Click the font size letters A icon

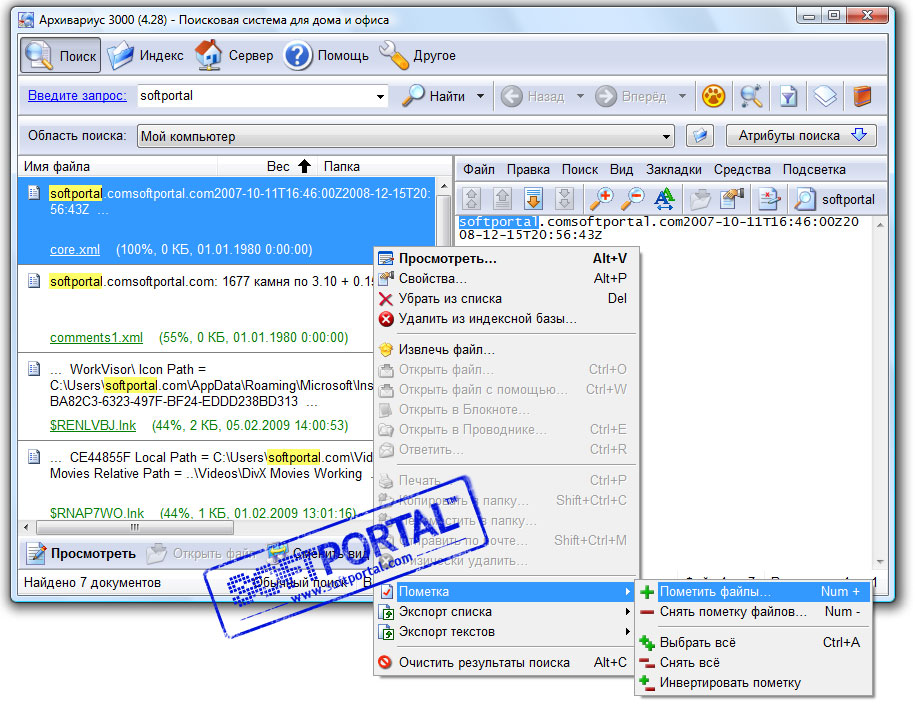[x=664, y=199]
